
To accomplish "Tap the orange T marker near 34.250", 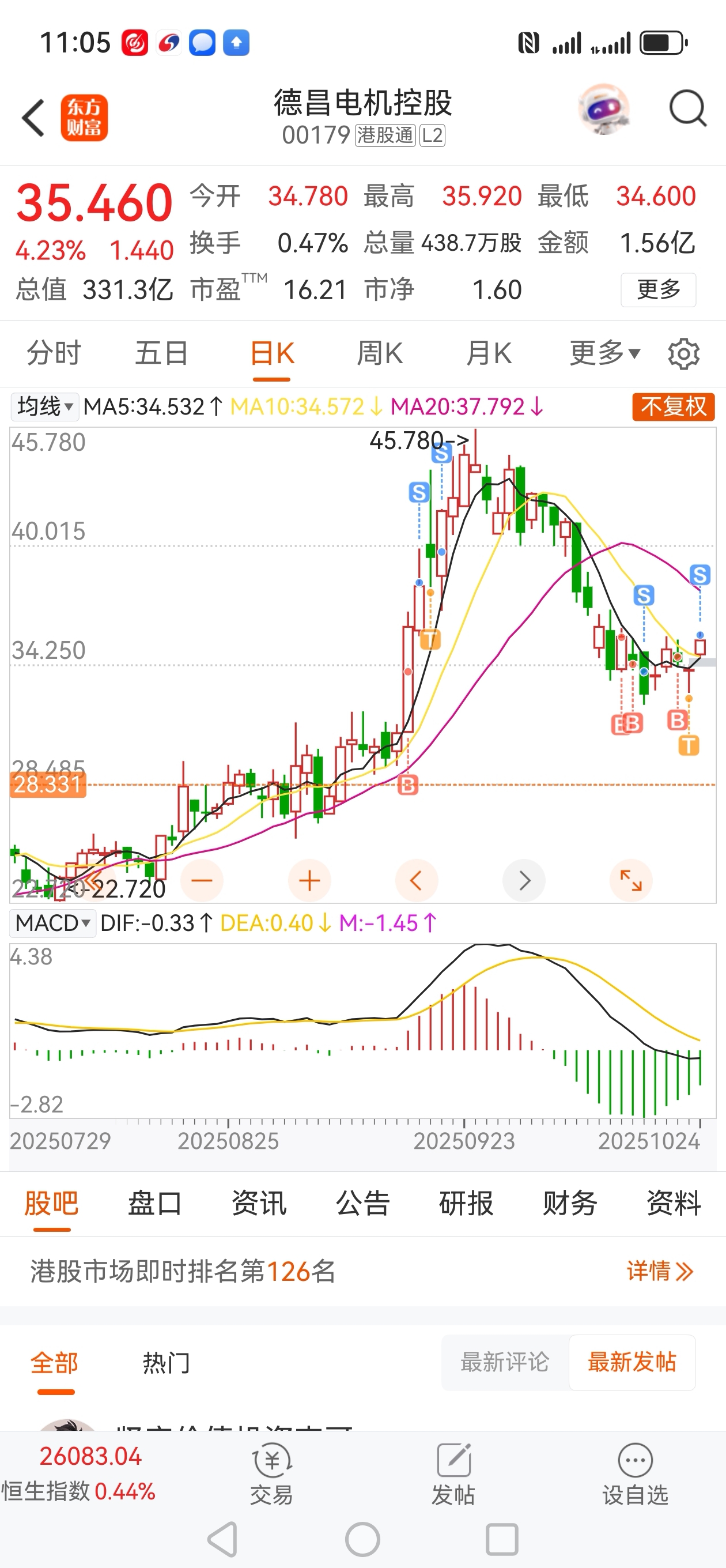I will (430, 640).
